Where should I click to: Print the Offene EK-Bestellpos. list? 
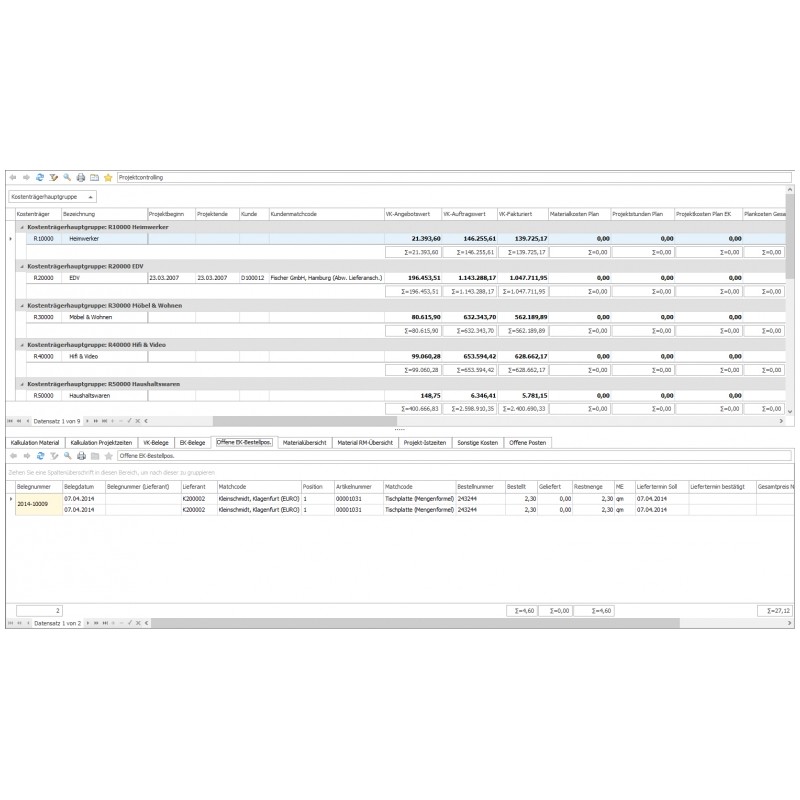click(81, 456)
